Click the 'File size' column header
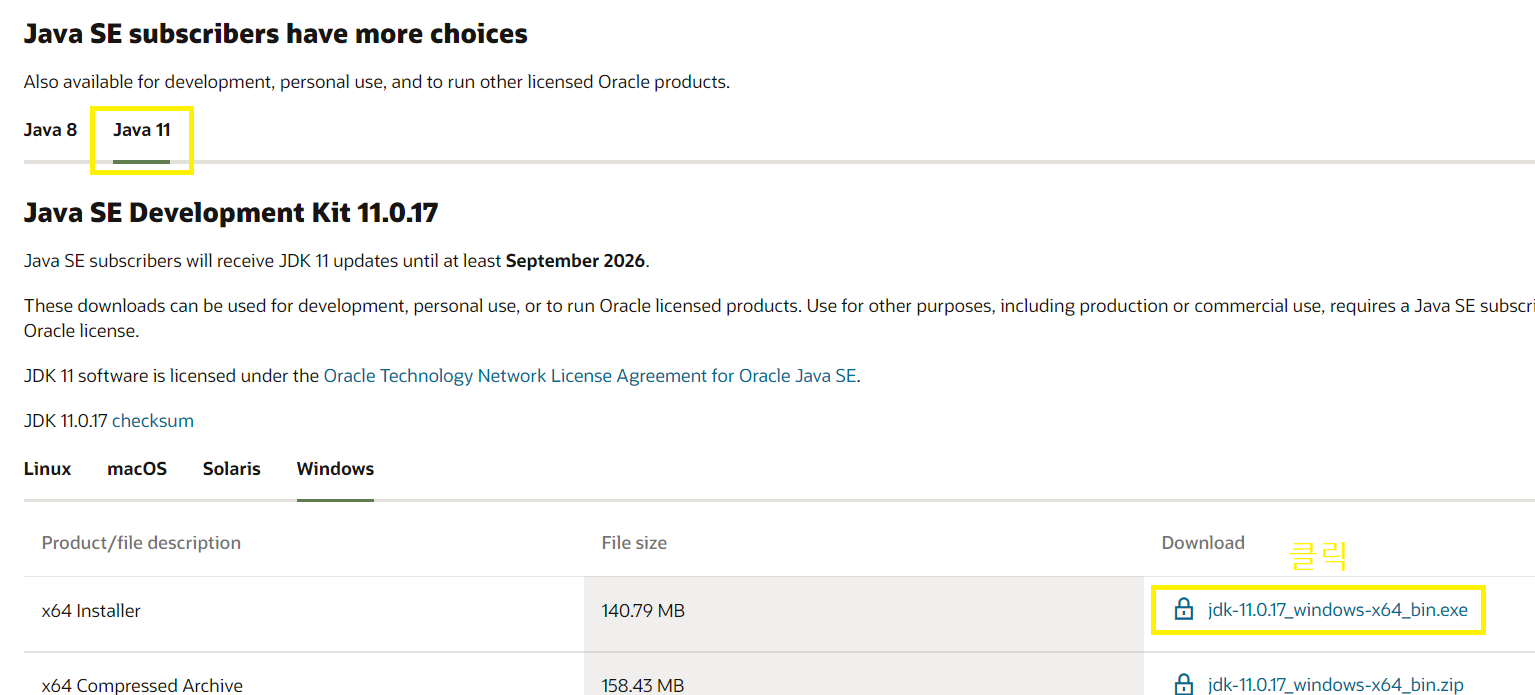Image resolution: width=1535 pixels, height=695 pixels. 634,543
